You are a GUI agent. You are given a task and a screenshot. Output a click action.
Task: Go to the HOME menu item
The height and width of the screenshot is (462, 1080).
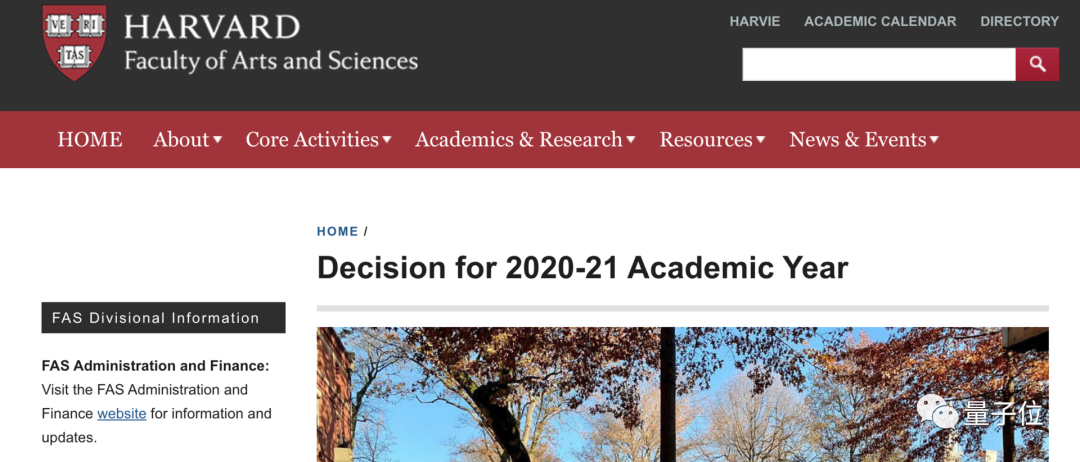(90, 140)
